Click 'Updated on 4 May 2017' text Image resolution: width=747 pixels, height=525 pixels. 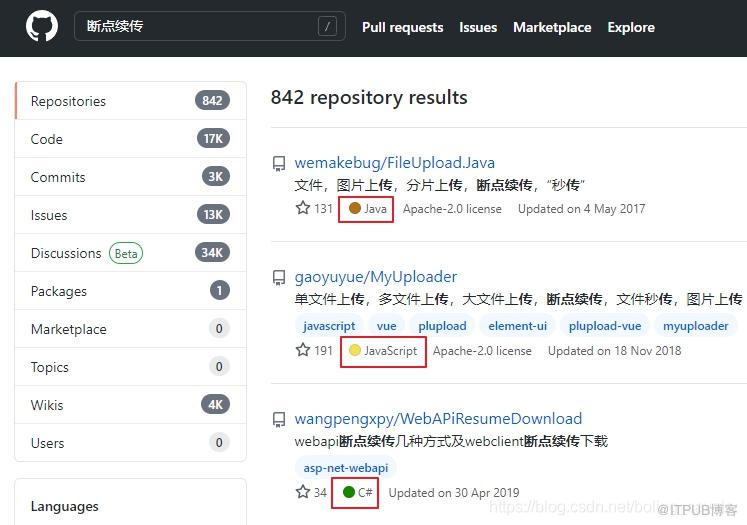581,209
